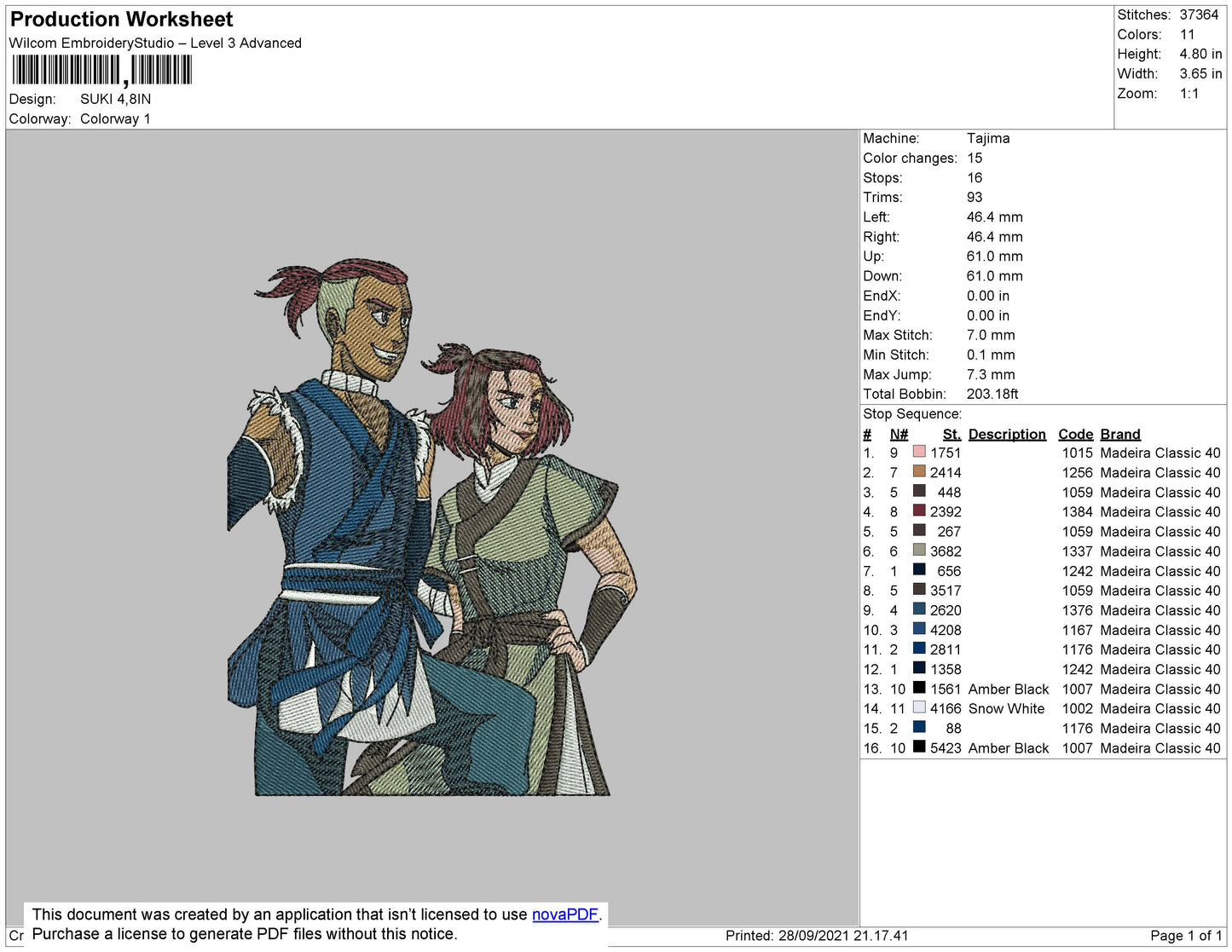Click the Total Bobbin value "203.18ft"
The image size is (1232, 952).
[992, 394]
